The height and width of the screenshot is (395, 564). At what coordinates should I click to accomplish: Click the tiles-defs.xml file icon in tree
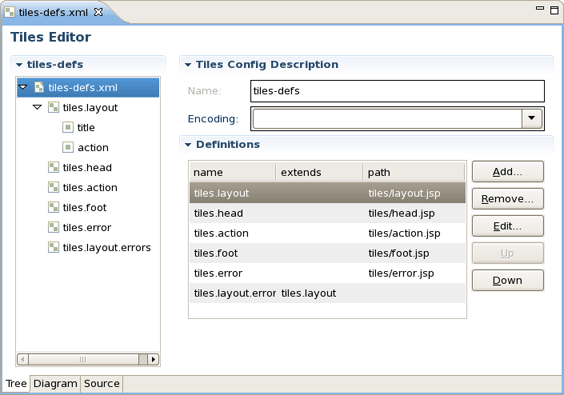tap(39, 87)
